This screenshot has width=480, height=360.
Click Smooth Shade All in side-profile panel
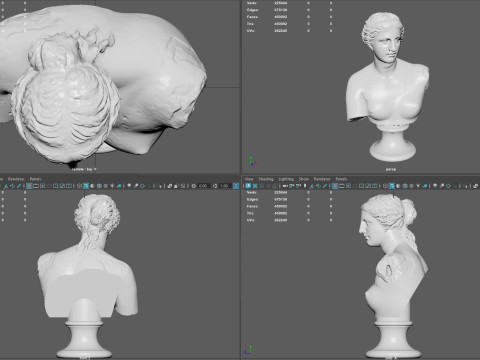pyautogui.click(x=392, y=186)
